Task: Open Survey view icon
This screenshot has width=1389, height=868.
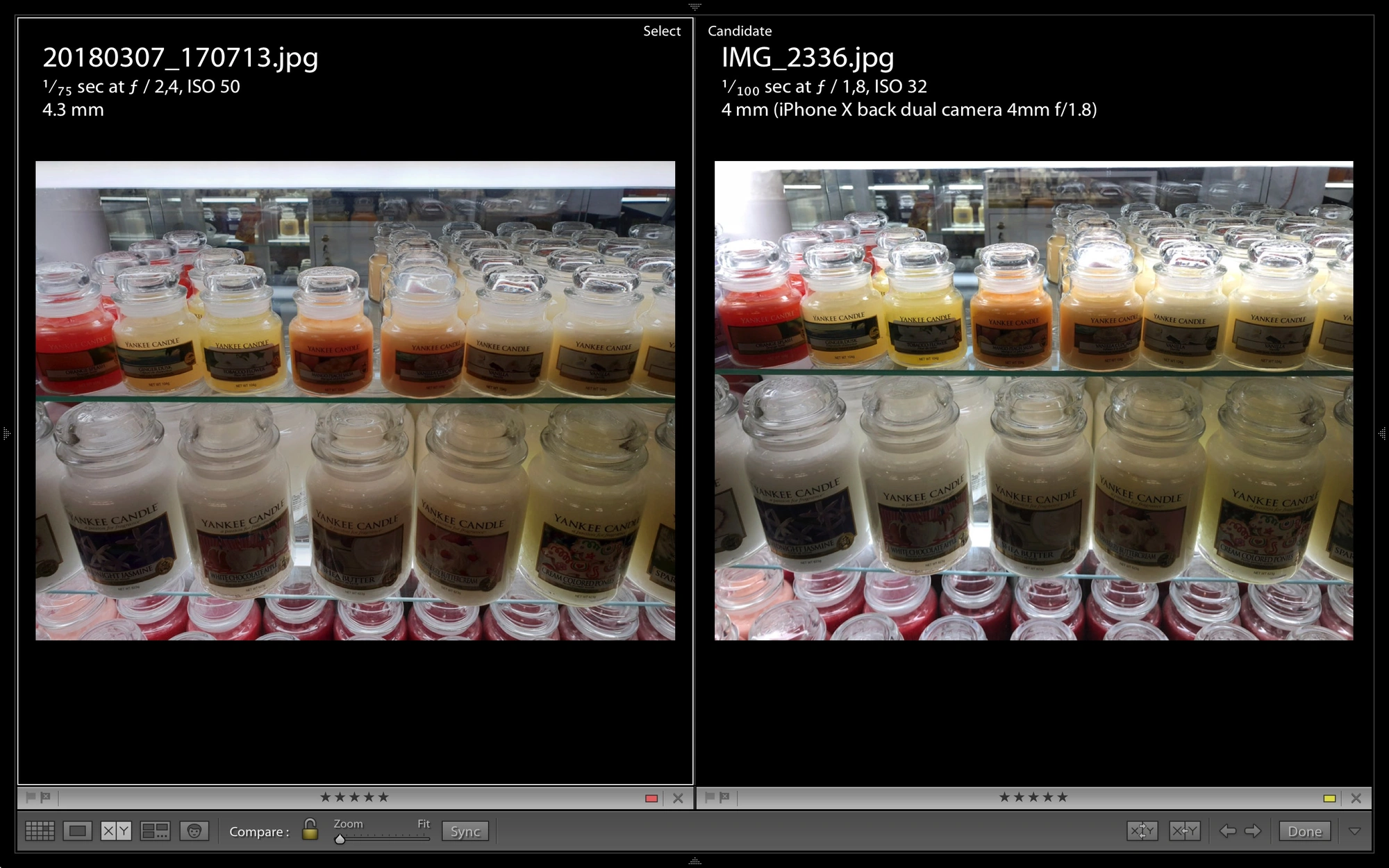Action: click(155, 831)
